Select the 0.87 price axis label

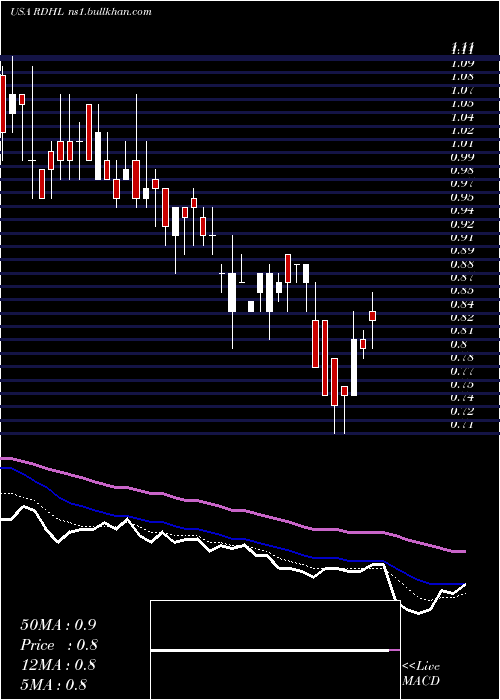[x=462, y=277]
